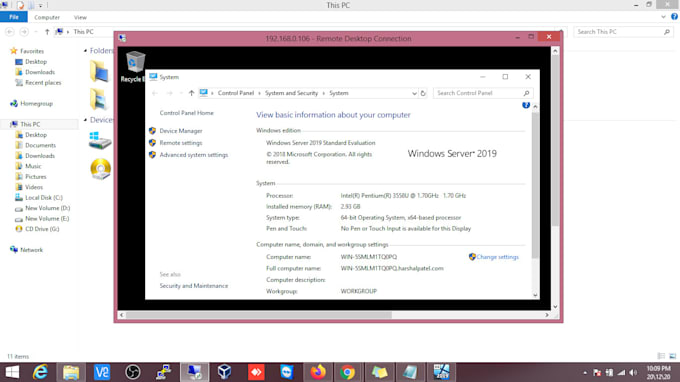680x382 pixels.
Task: Launch Firefox from the taskbar
Action: (x=318, y=372)
